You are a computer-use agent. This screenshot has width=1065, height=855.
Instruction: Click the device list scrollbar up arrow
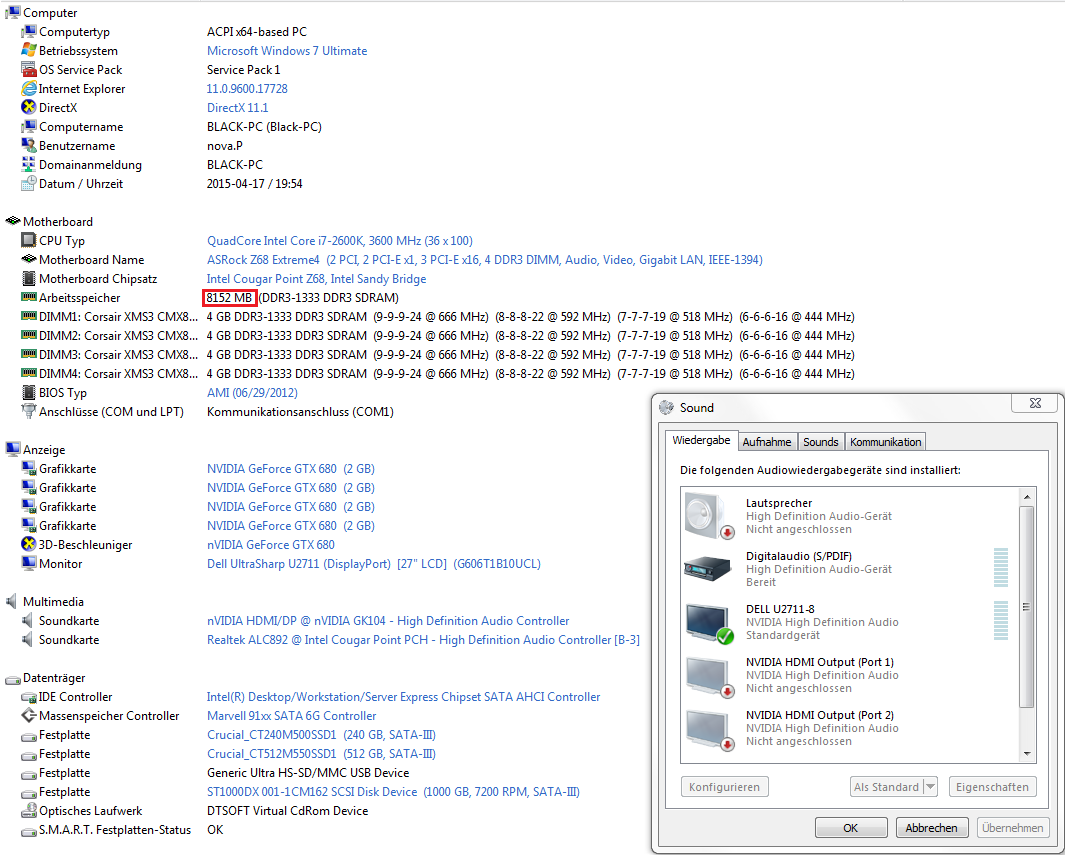click(1027, 497)
